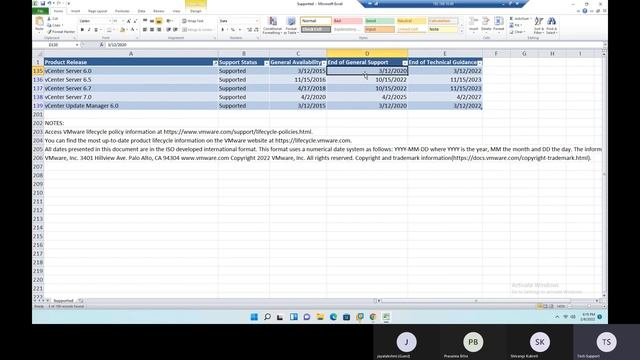640x360 pixels.
Task: Open taskbar Search icon
Action: point(267,317)
